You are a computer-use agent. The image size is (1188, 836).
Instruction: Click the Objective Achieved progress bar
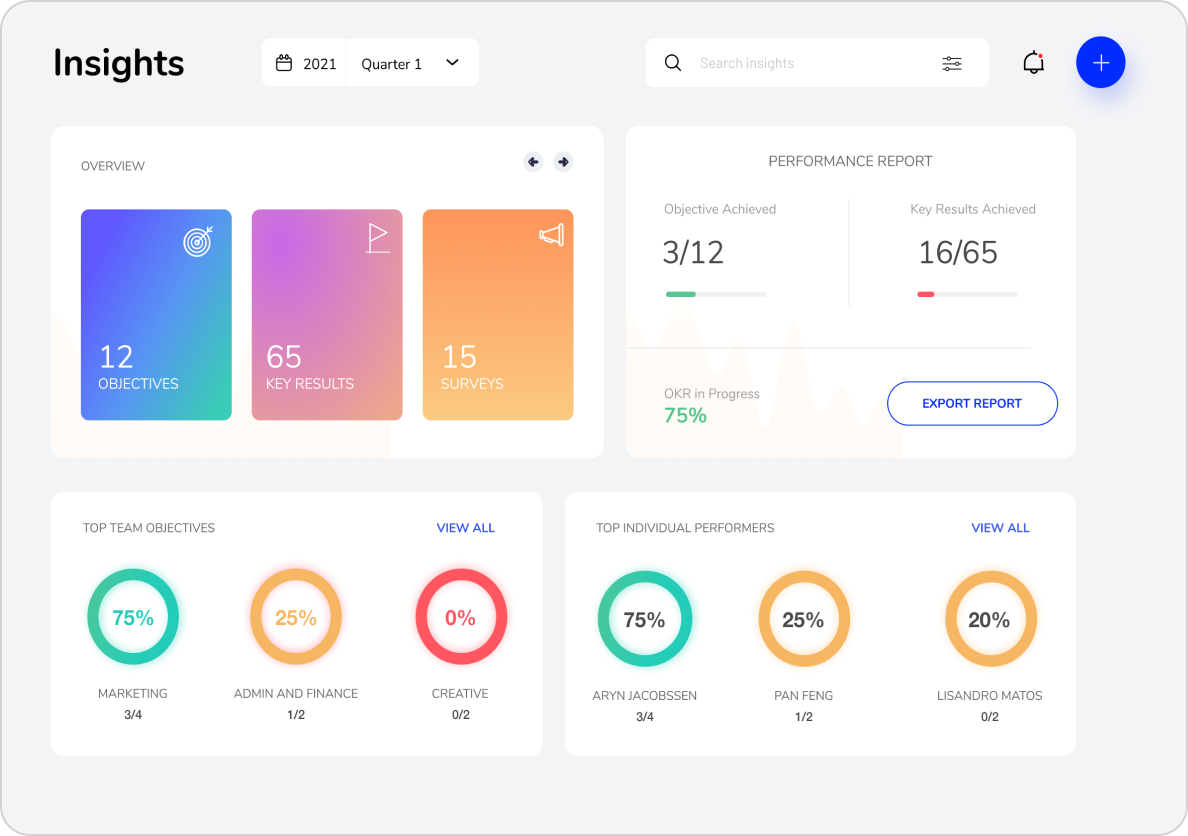tap(716, 294)
